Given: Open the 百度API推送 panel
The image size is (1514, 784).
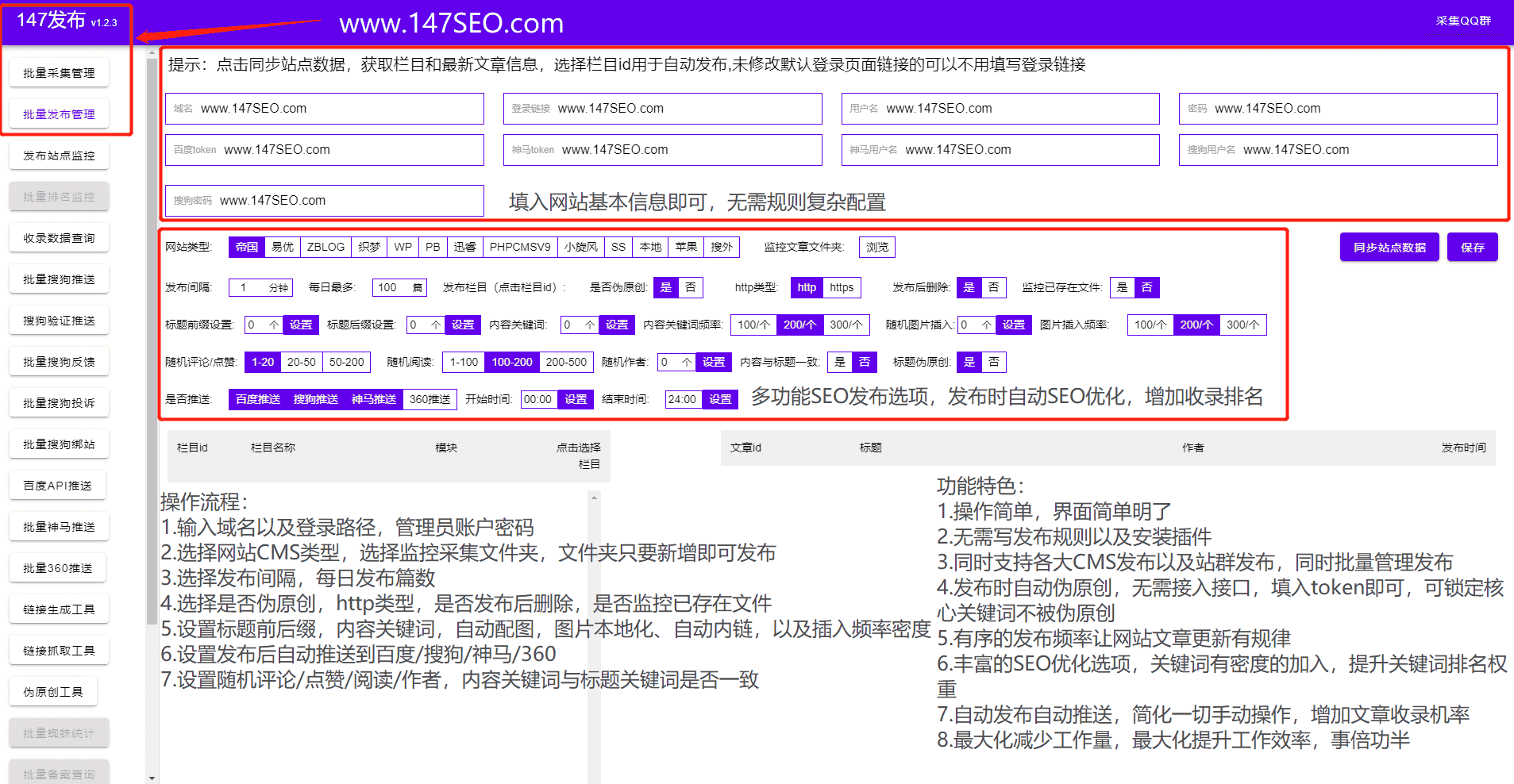Looking at the screenshot, I should 57,485.
